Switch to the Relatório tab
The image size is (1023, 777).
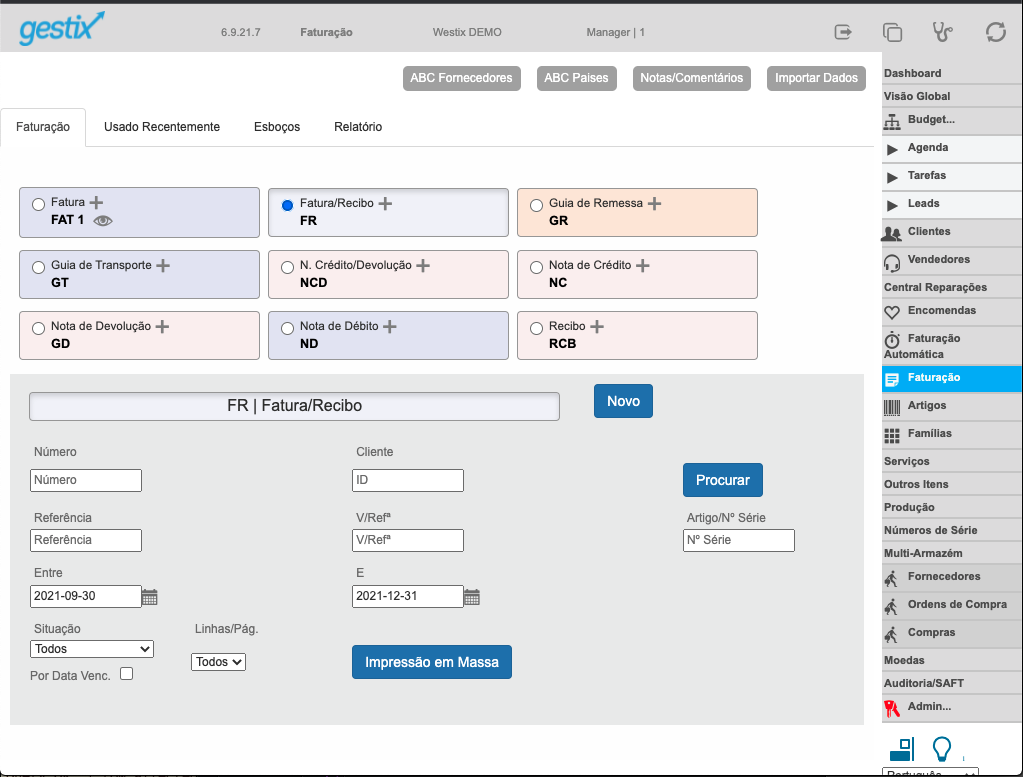coord(358,127)
